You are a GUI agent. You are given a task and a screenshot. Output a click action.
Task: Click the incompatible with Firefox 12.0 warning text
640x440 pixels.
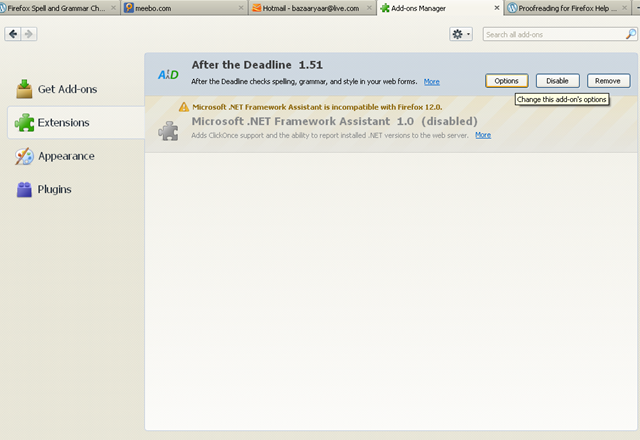point(317,107)
